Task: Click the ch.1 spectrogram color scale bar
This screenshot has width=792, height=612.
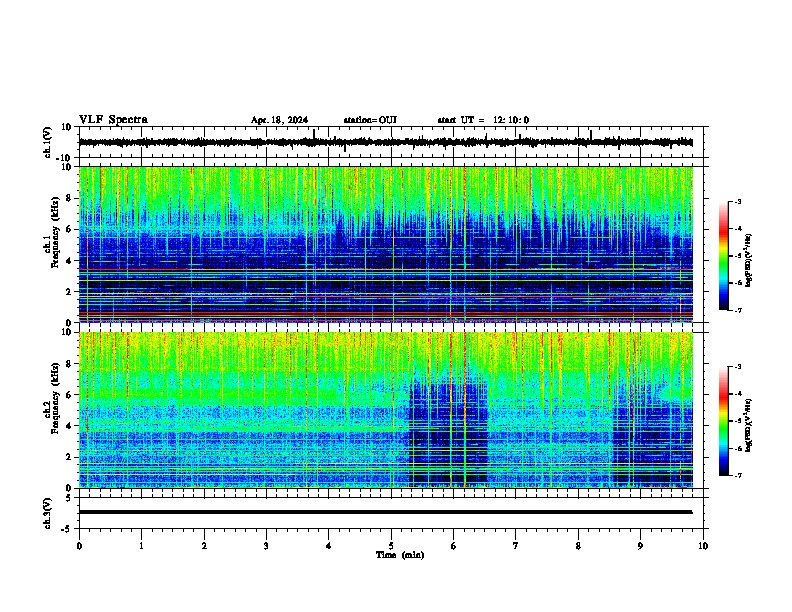Action: (724, 256)
